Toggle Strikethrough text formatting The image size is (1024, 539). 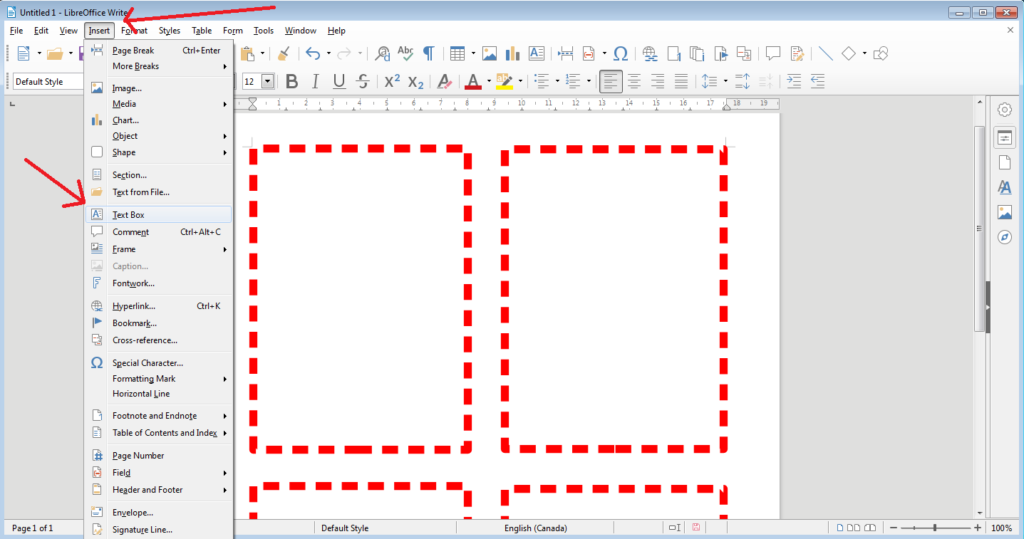[x=362, y=81]
